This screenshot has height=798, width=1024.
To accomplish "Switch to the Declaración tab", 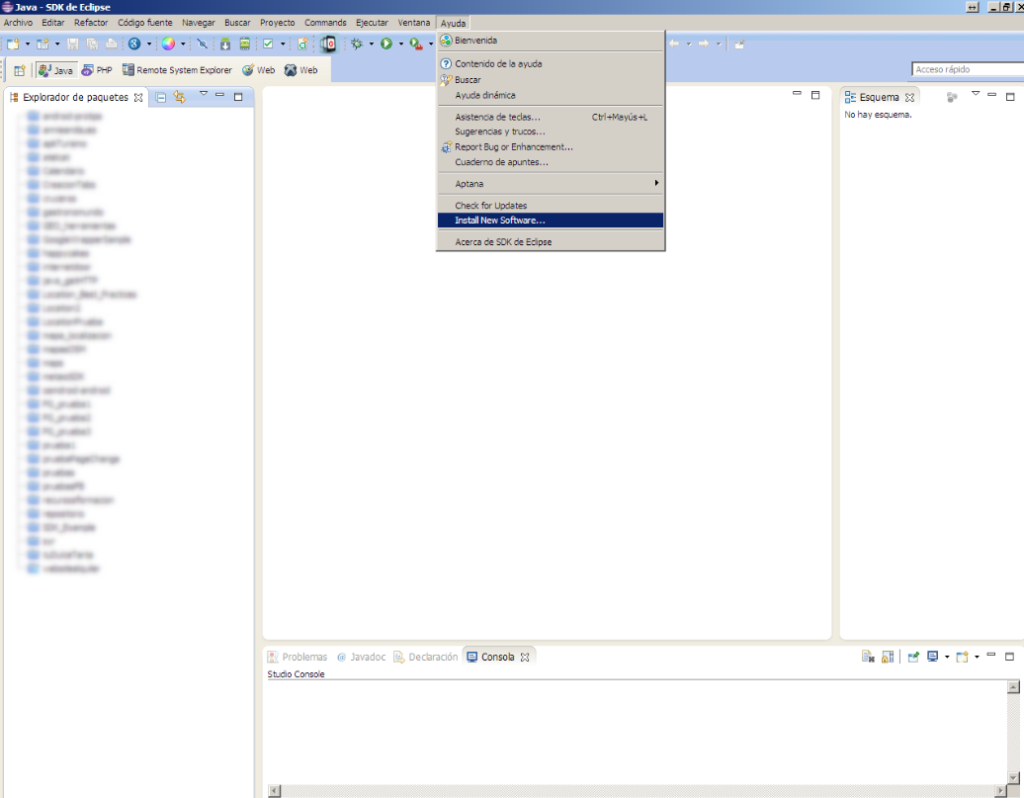I will 426,657.
